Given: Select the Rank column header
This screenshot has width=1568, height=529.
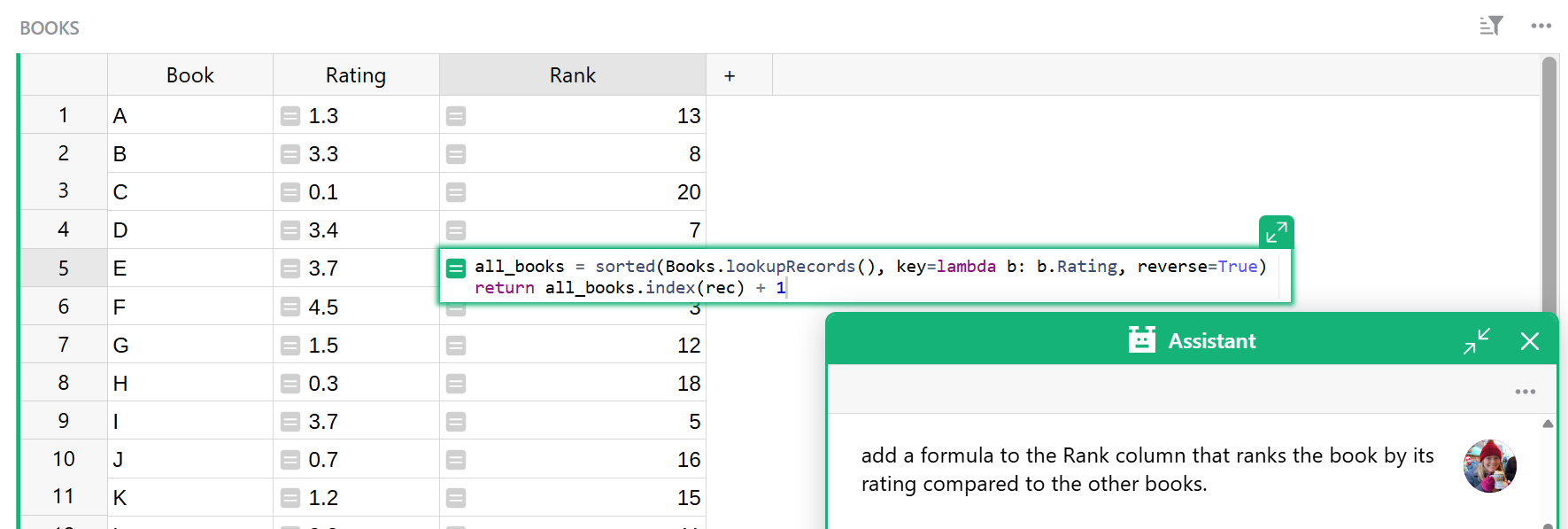Looking at the screenshot, I should point(573,75).
